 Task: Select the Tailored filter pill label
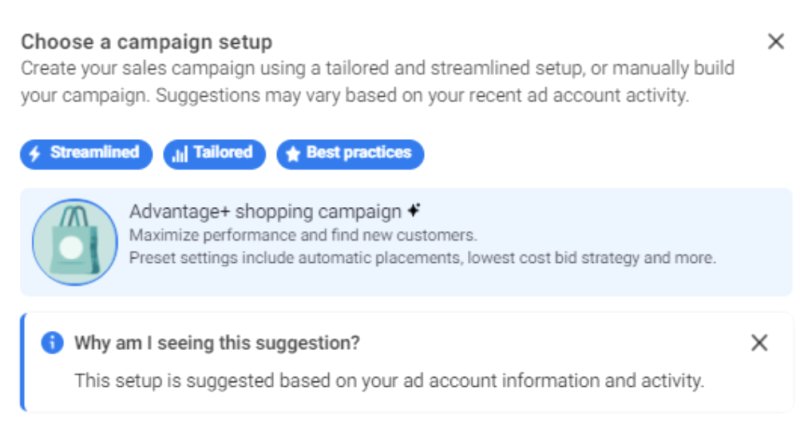pos(222,153)
